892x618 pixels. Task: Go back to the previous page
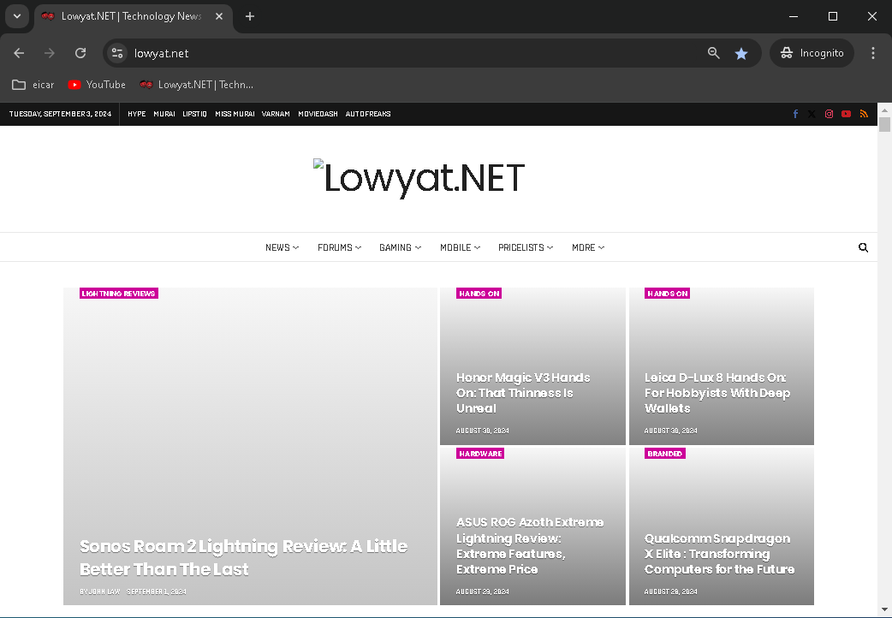[x=19, y=53]
